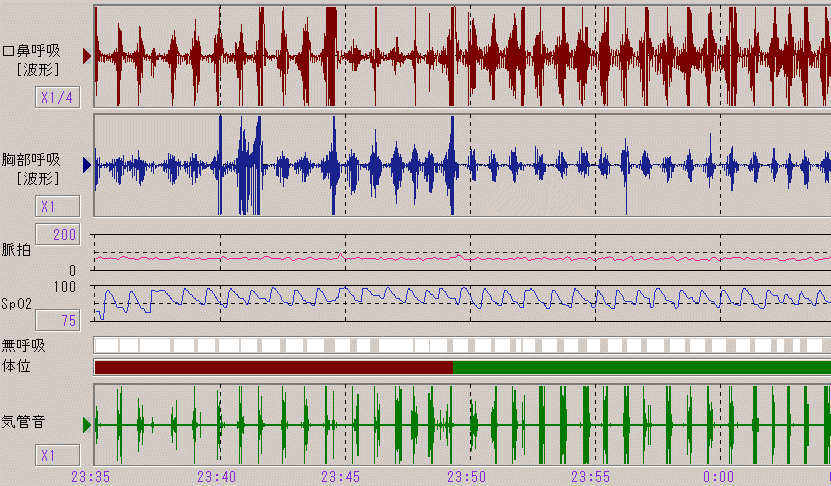
Task: Click the SpO2 channel label
Action: [16, 304]
